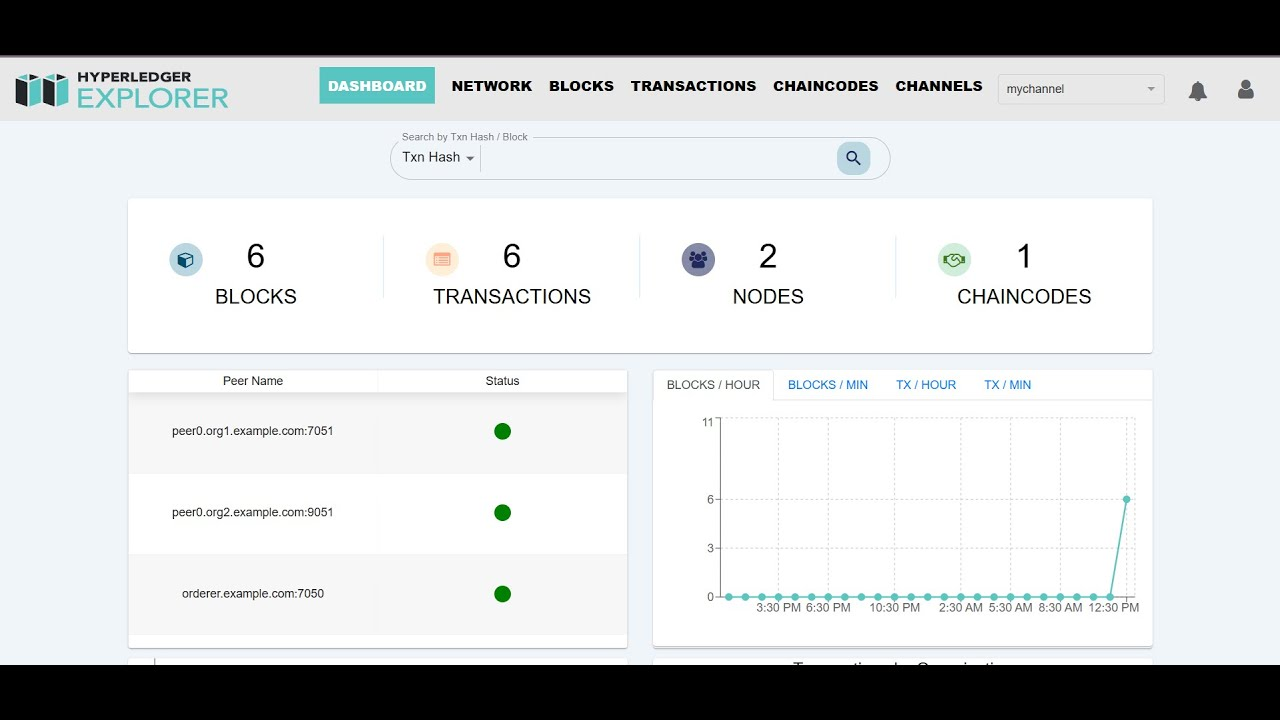The width and height of the screenshot is (1280, 720).
Task: Open the notifications bell
Action: pyautogui.click(x=1198, y=91)
